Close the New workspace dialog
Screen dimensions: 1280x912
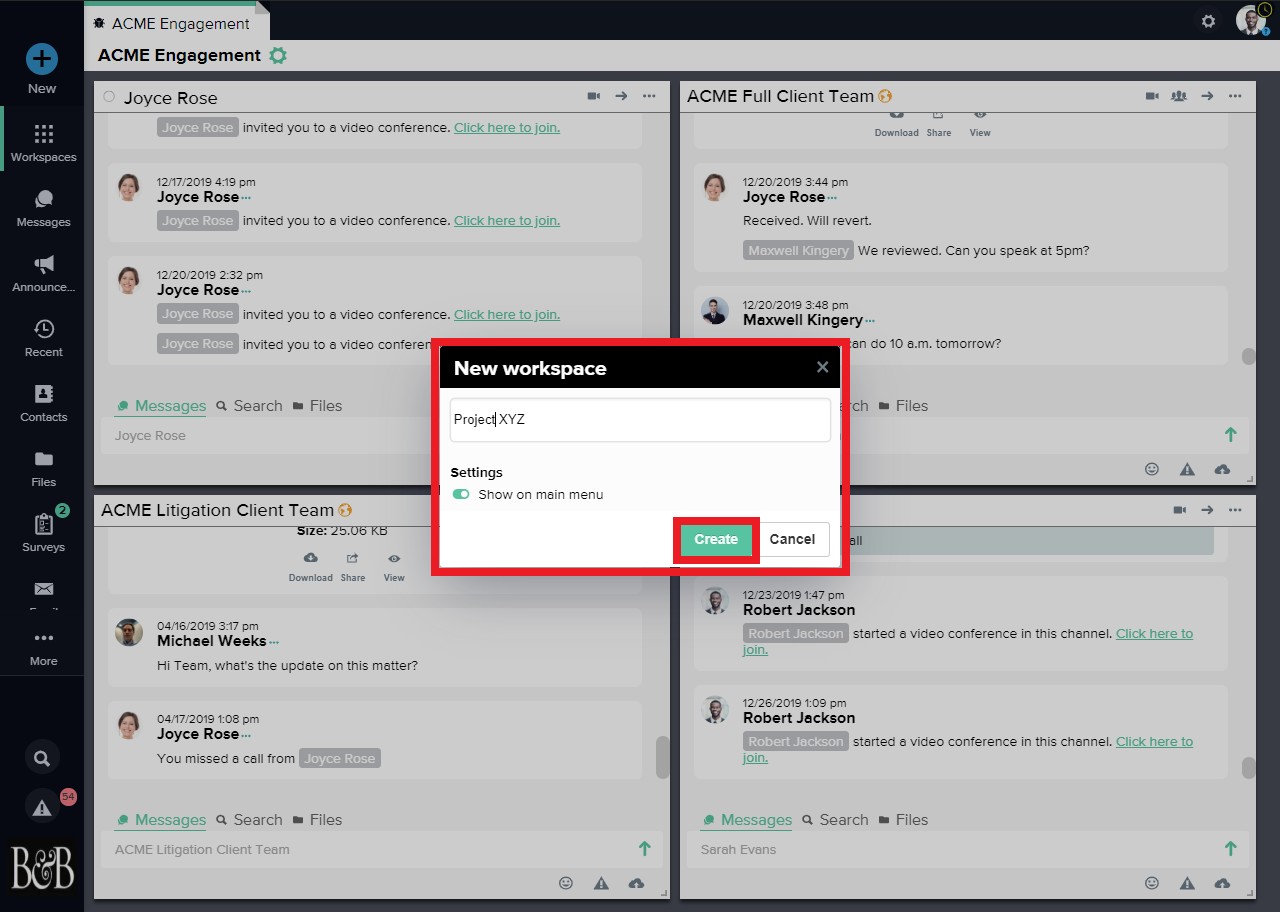(x=822, y=367)
